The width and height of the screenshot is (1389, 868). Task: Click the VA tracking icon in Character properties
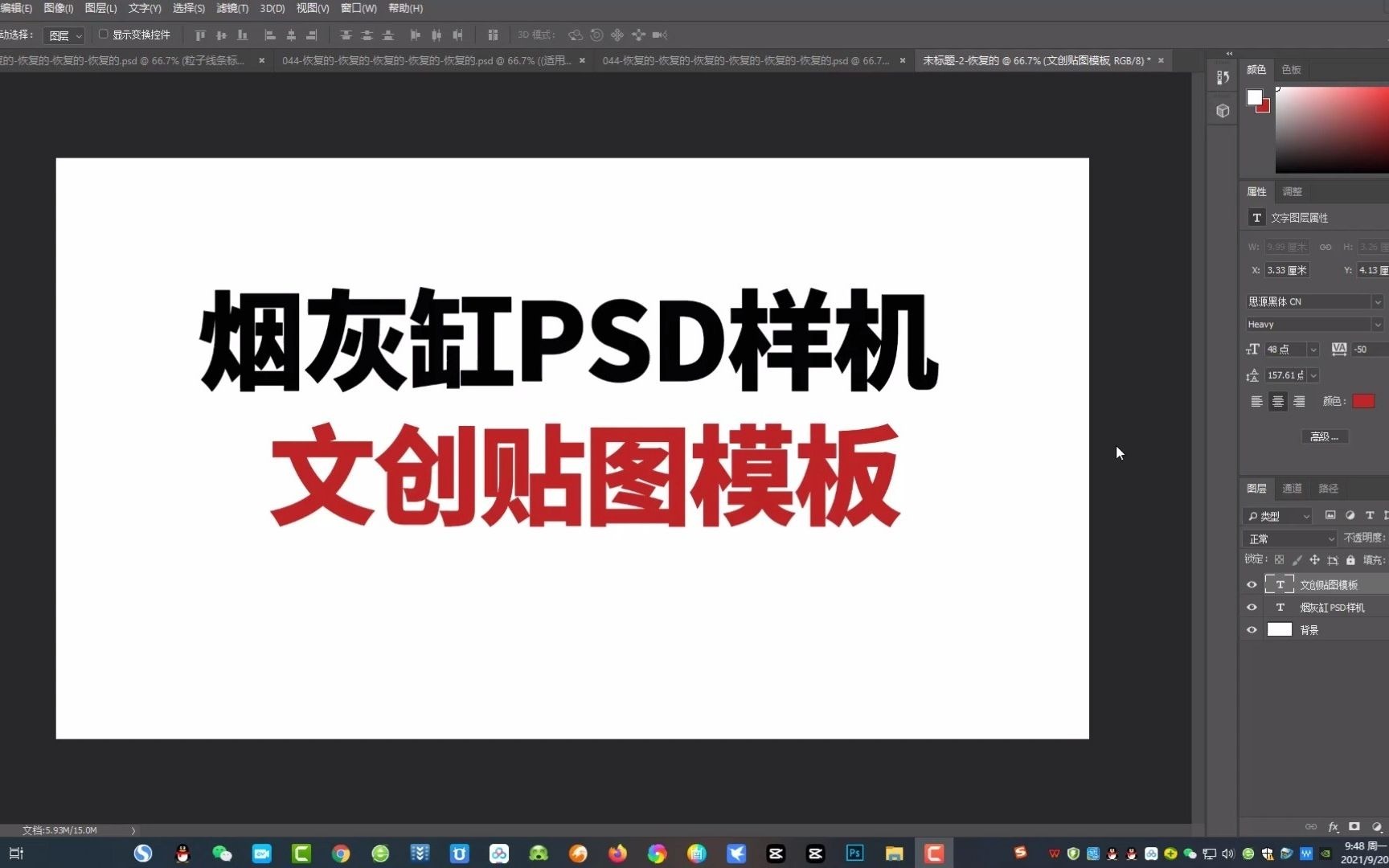(1339, 349)
